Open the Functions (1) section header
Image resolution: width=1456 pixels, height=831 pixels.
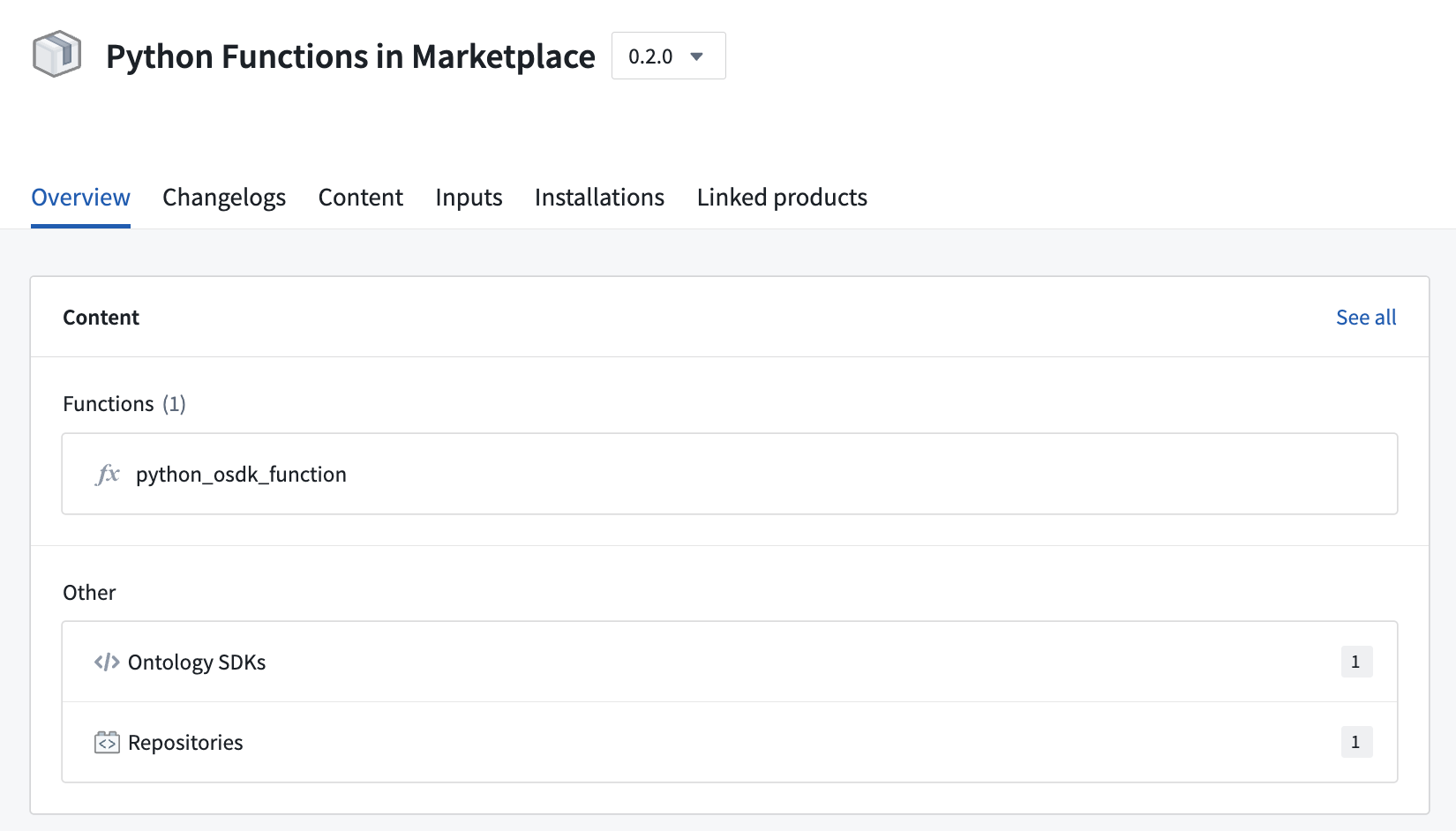tap(124, 403)
